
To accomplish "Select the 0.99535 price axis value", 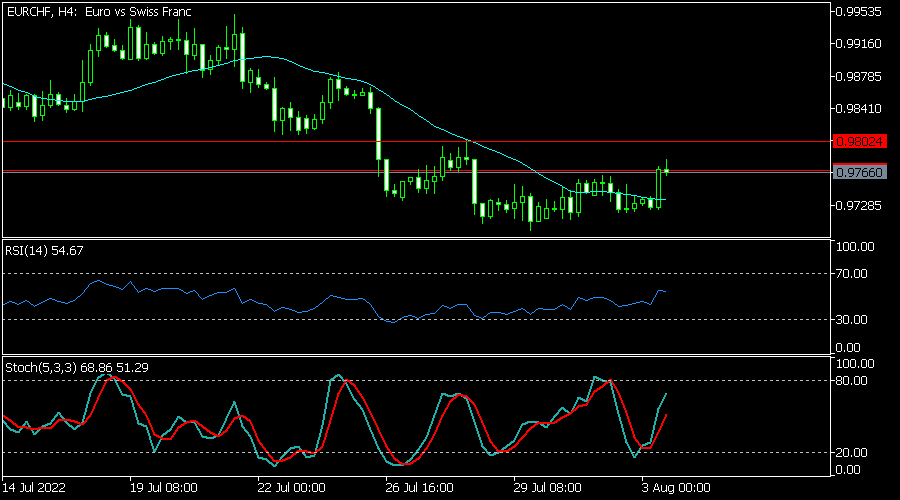I will click(859, 11).
